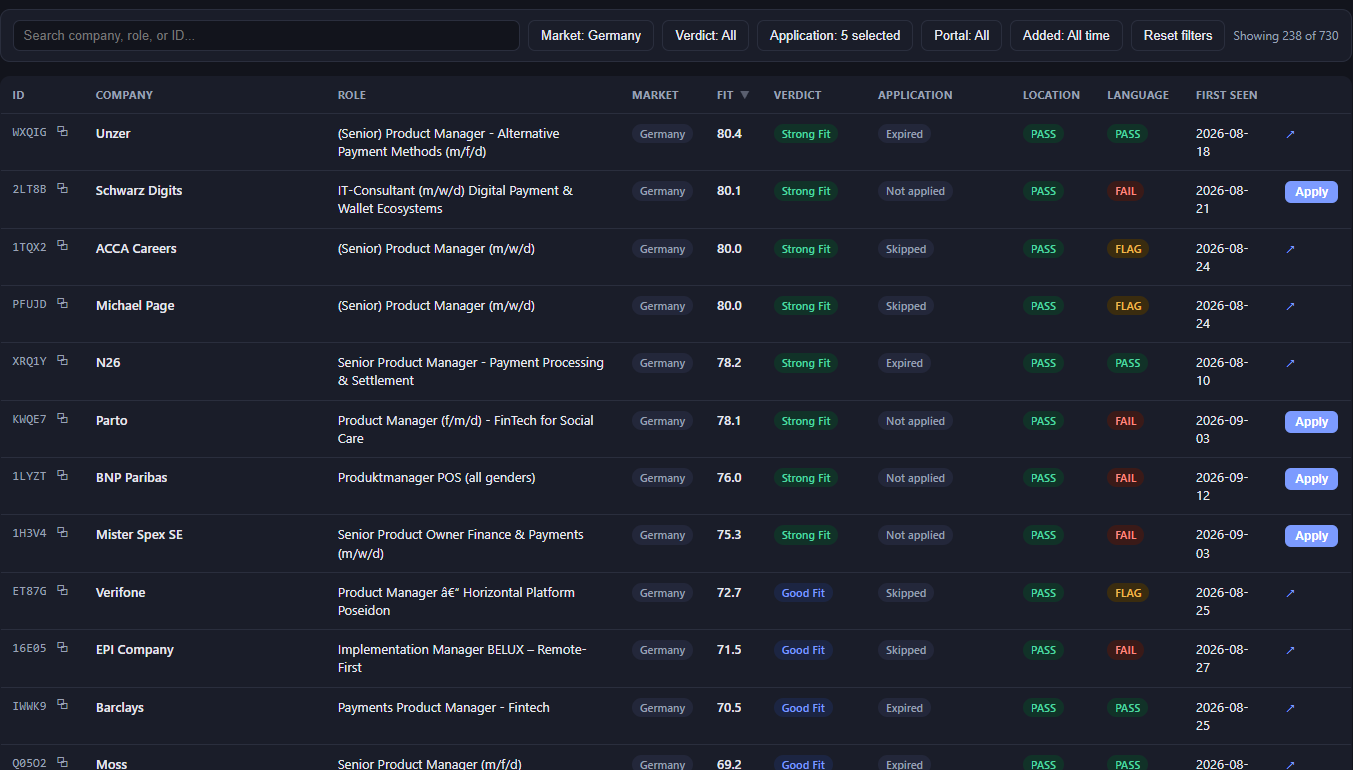The width and height of the screenshot is (1353, 770).
Task: Sort by the ID column header
Action: 18,95
